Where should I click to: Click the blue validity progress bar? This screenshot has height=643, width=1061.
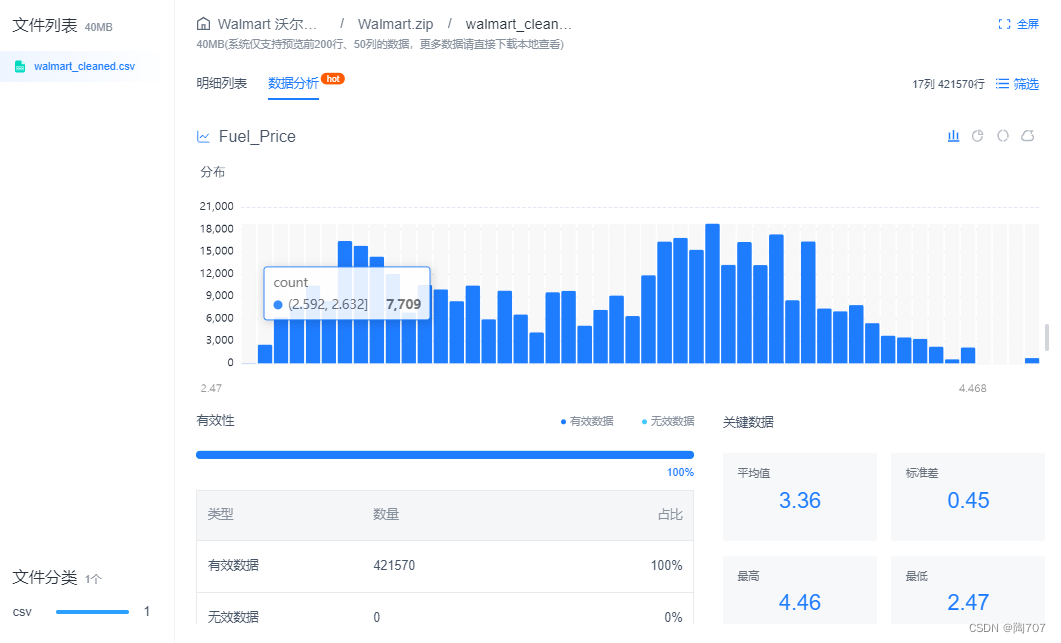pyautogui.click(x=445, y=455)
